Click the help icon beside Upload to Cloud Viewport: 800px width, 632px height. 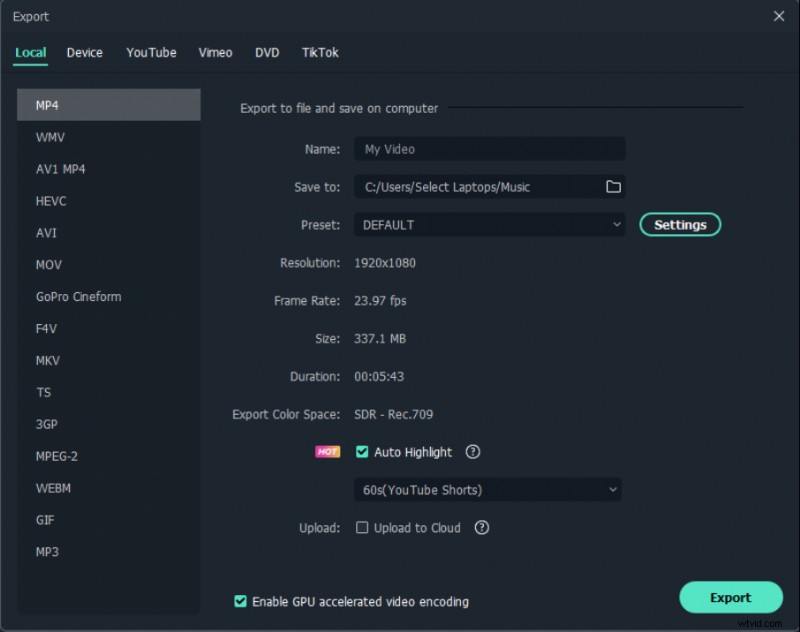pos(481,527)
